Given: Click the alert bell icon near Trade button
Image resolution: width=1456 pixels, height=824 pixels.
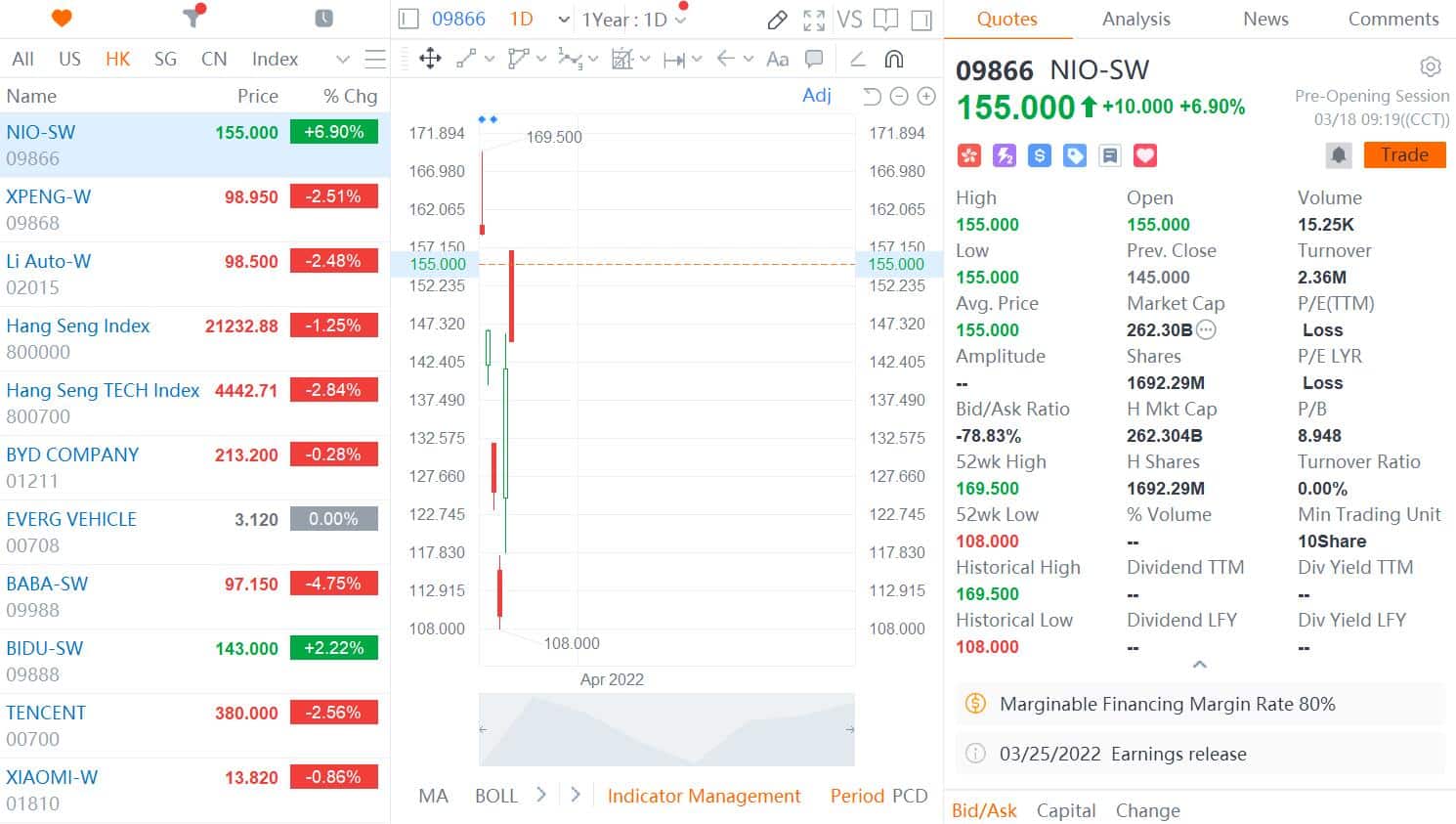Looking at the screenshot, I should (1338, 154).
